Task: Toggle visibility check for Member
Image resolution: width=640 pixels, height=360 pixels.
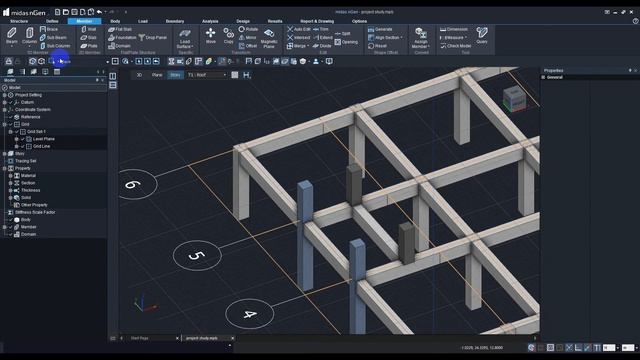Action: click(11, 227)
